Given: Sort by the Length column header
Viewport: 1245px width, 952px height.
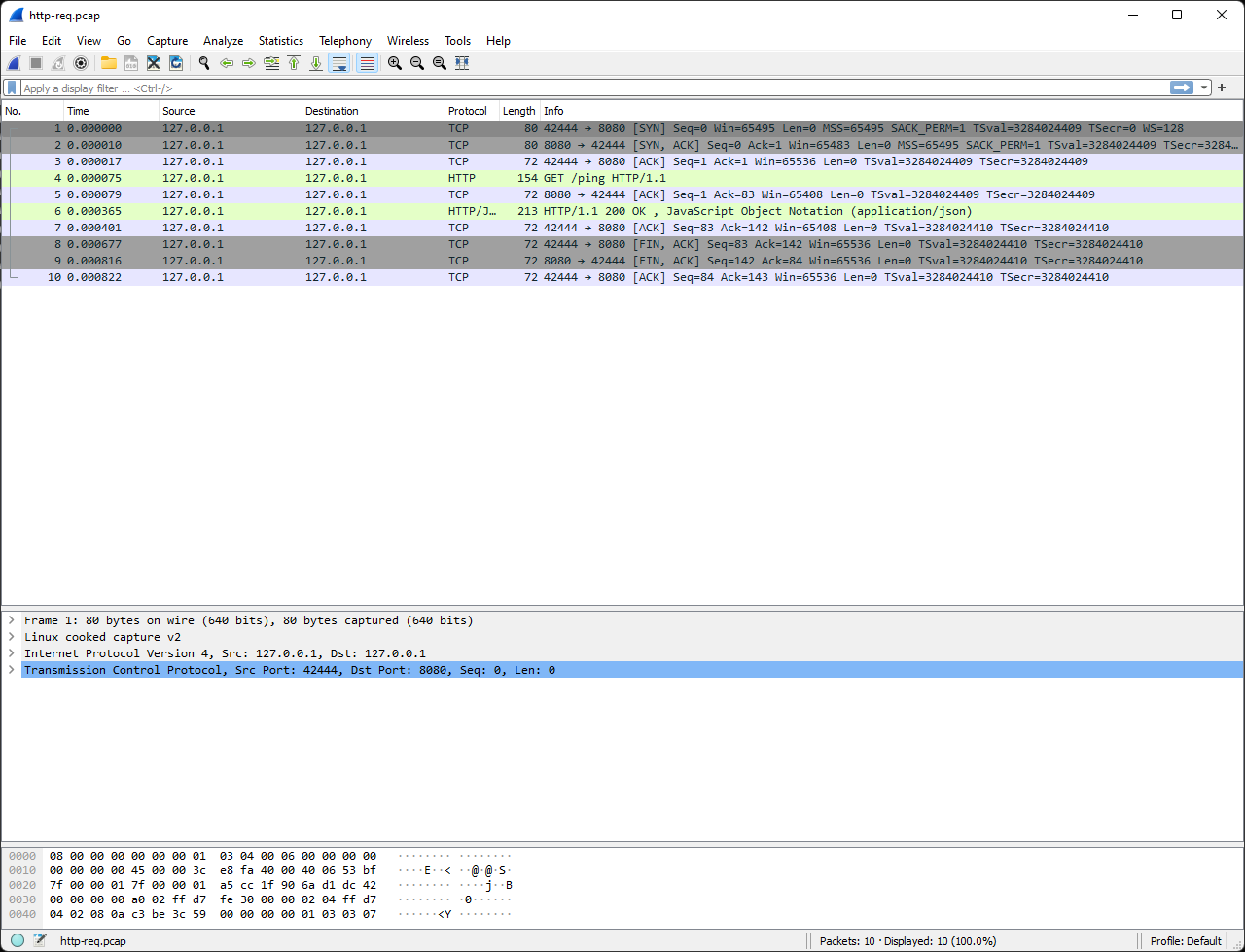Looking at the screenshot, I should (519, 111).
